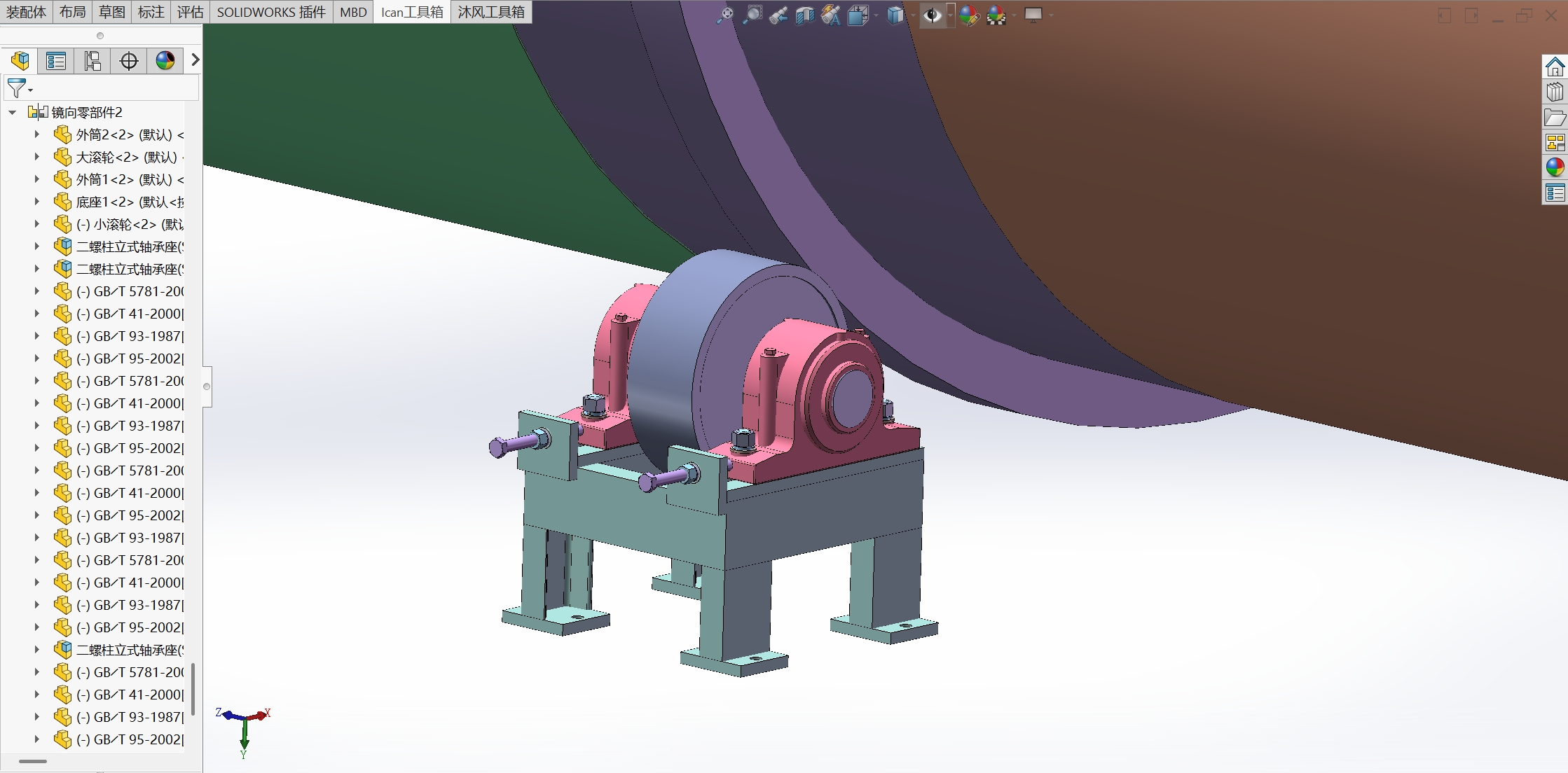The height and width of the screenshot is (773, 1568).
Task: Open the feature tree filter funnel
Action: [x=17, y=88]
